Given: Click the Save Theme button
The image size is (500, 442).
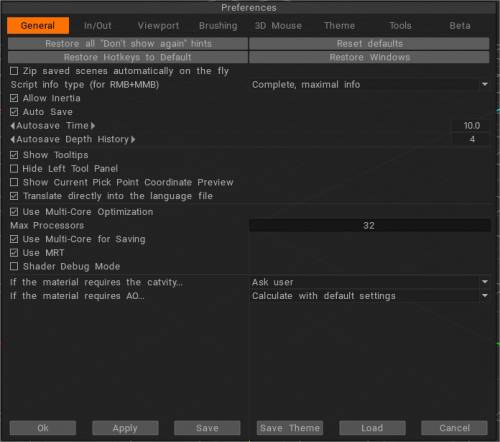Looking at the screenshot, I should [x=290, y=428].
